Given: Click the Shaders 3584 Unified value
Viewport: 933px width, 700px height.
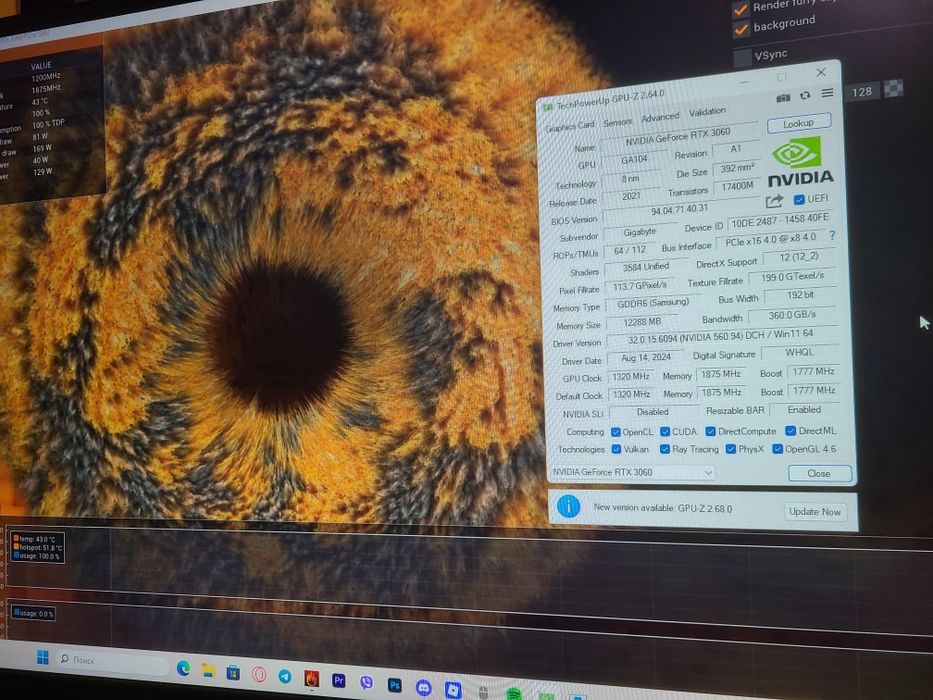Looking at the screenshot, I should [646, 267].
